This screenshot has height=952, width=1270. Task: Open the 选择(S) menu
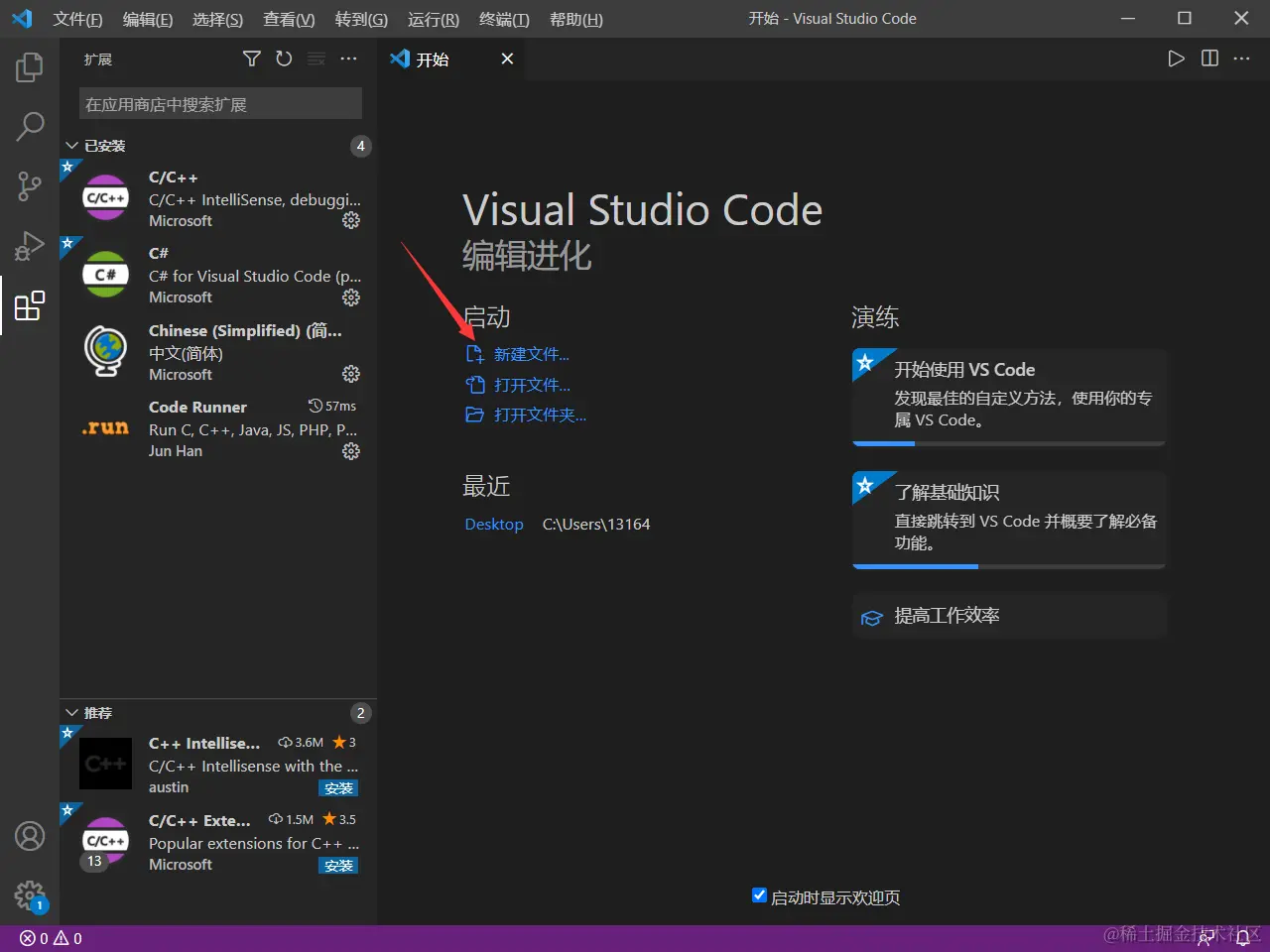(x=217, y=19)
